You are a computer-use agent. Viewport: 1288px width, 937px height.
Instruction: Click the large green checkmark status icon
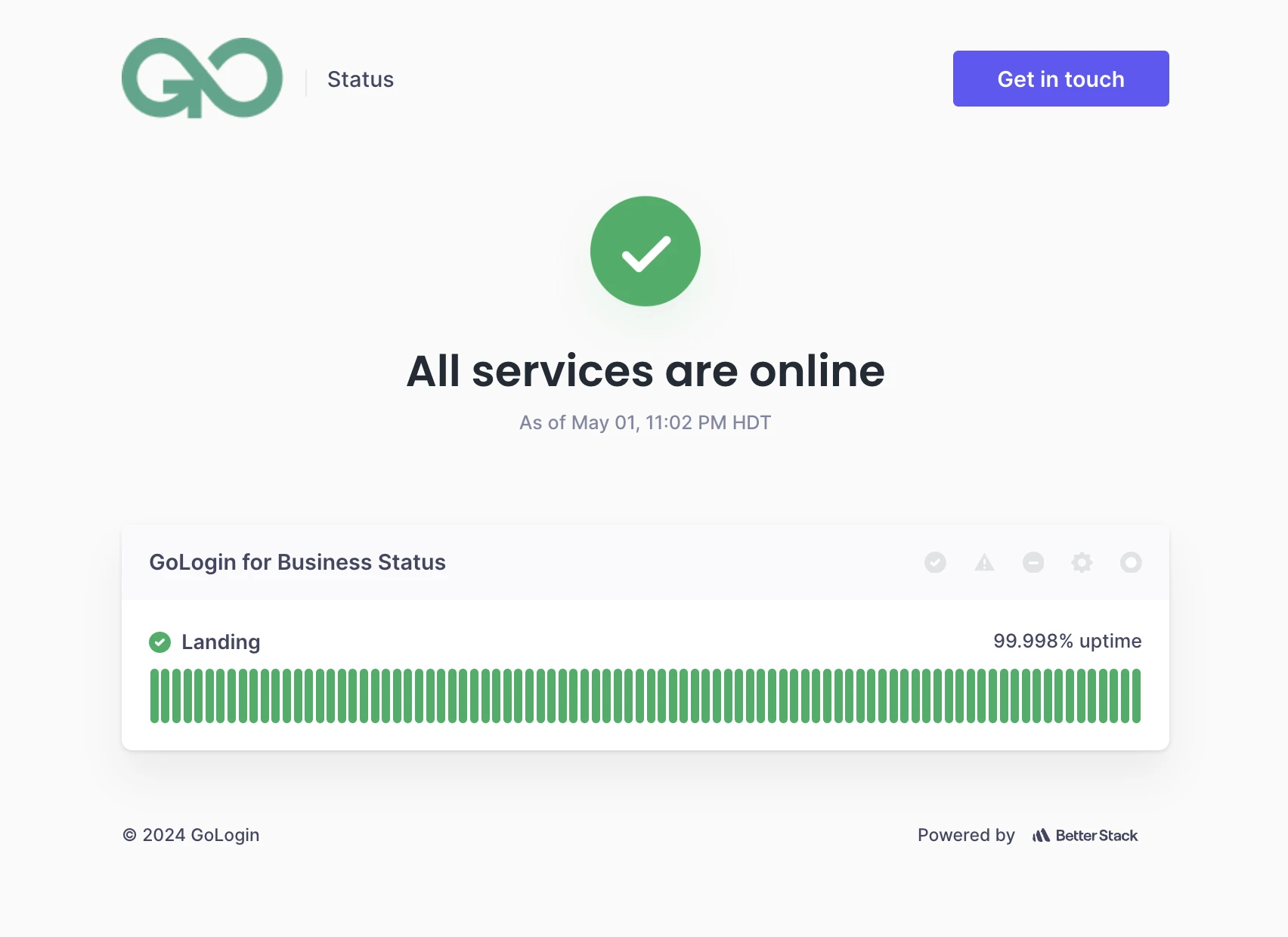[x=646, y=251]
